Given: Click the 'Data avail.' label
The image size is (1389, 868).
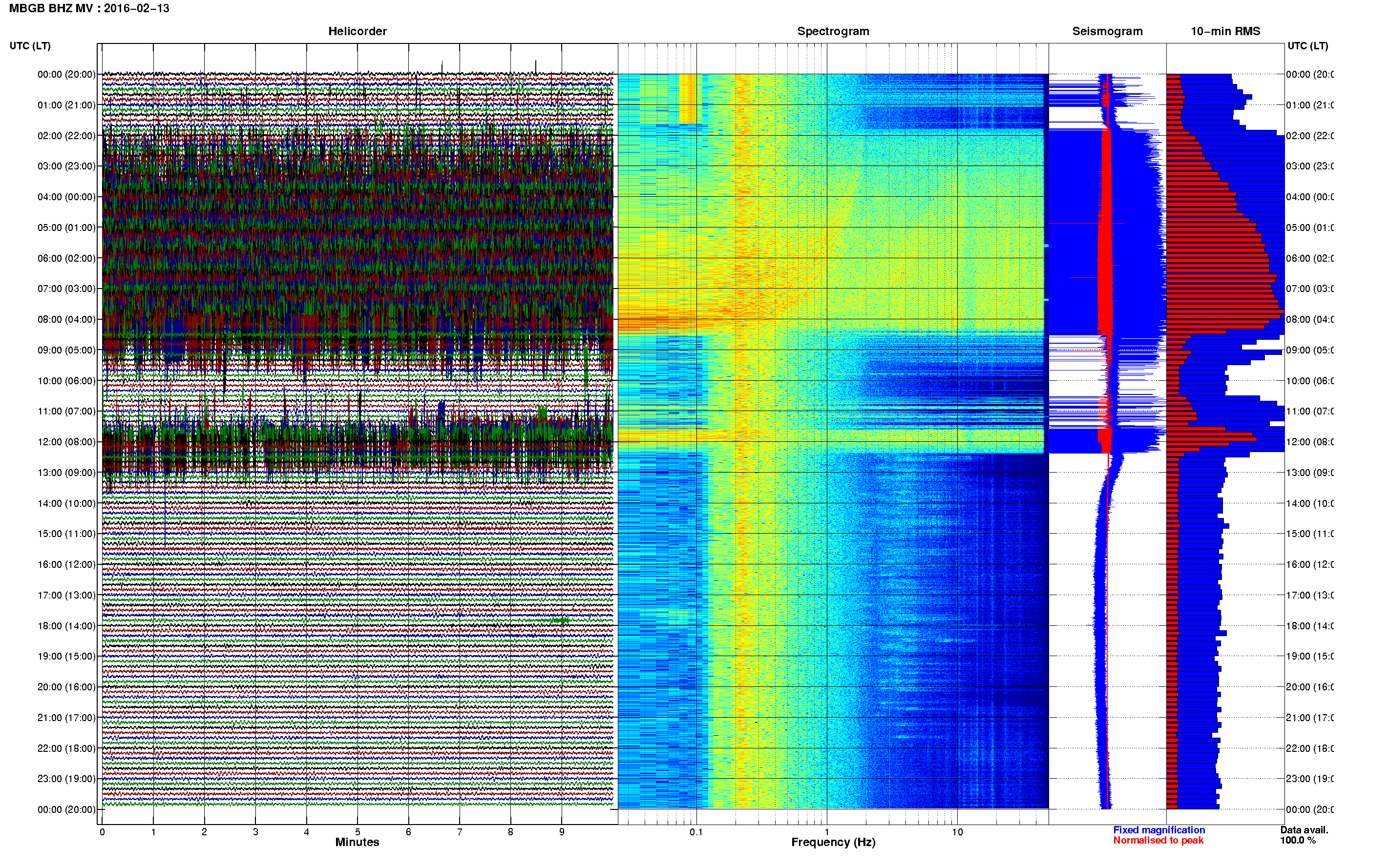Looking at the screenshot, I should point(1304,830).
